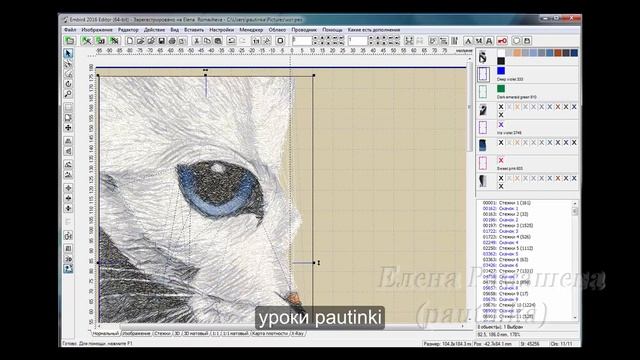Image resolution: width=640 pixels, height=360 pixels.
Task: Click the print toolbar icon
Action: pyautogui.click(x=172, y=41)
